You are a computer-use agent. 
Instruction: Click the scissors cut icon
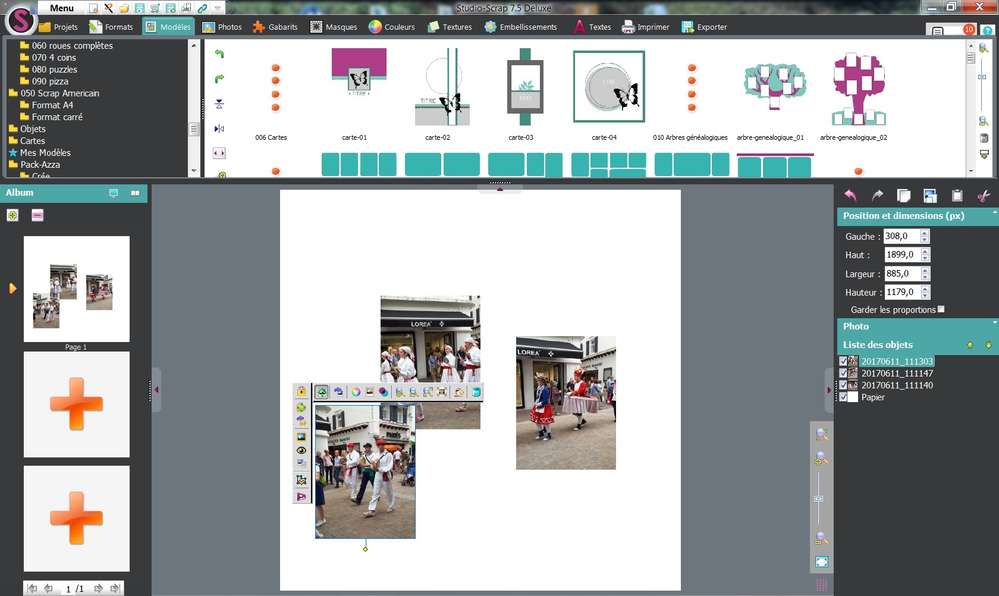pyautogui.click(x=983, y=196)
